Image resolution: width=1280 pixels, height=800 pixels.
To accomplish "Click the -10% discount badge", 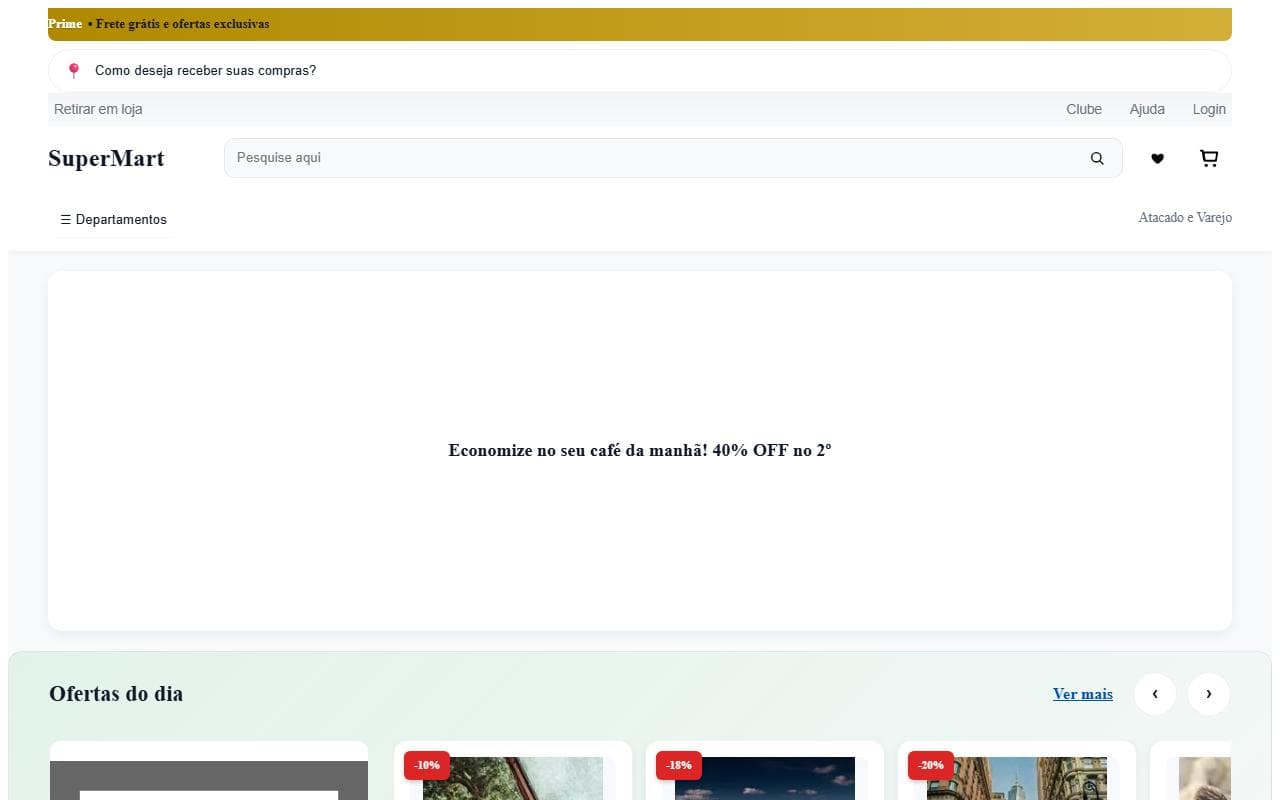I will click(x=427, y=765).
